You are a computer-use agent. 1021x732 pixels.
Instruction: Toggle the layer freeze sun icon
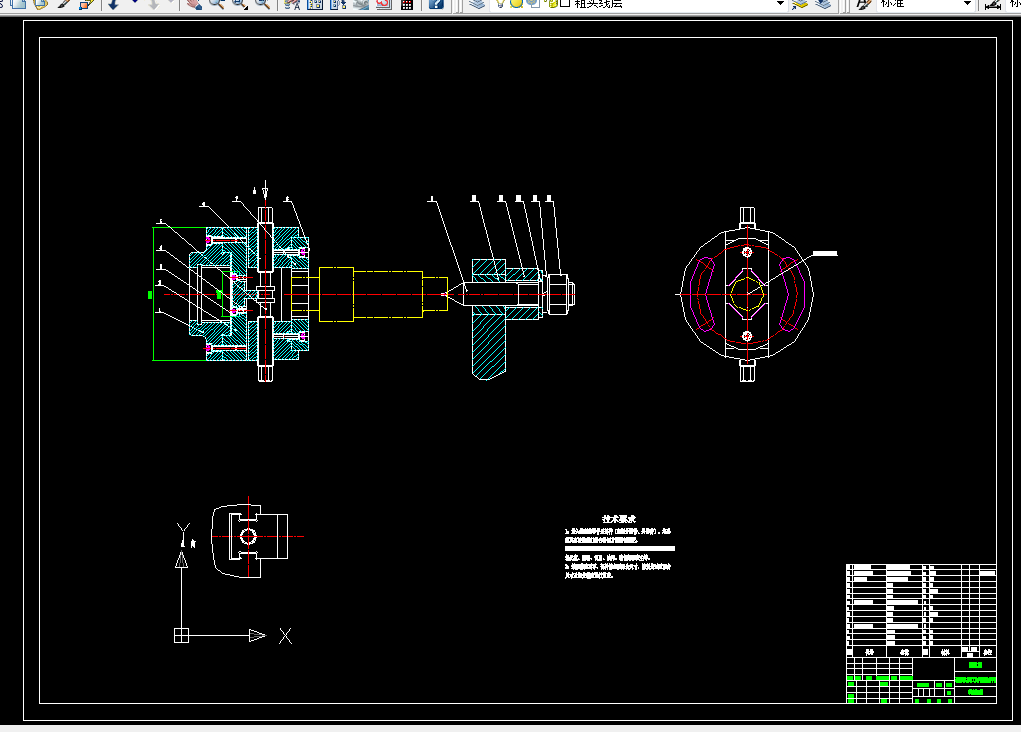pos(516,3)
